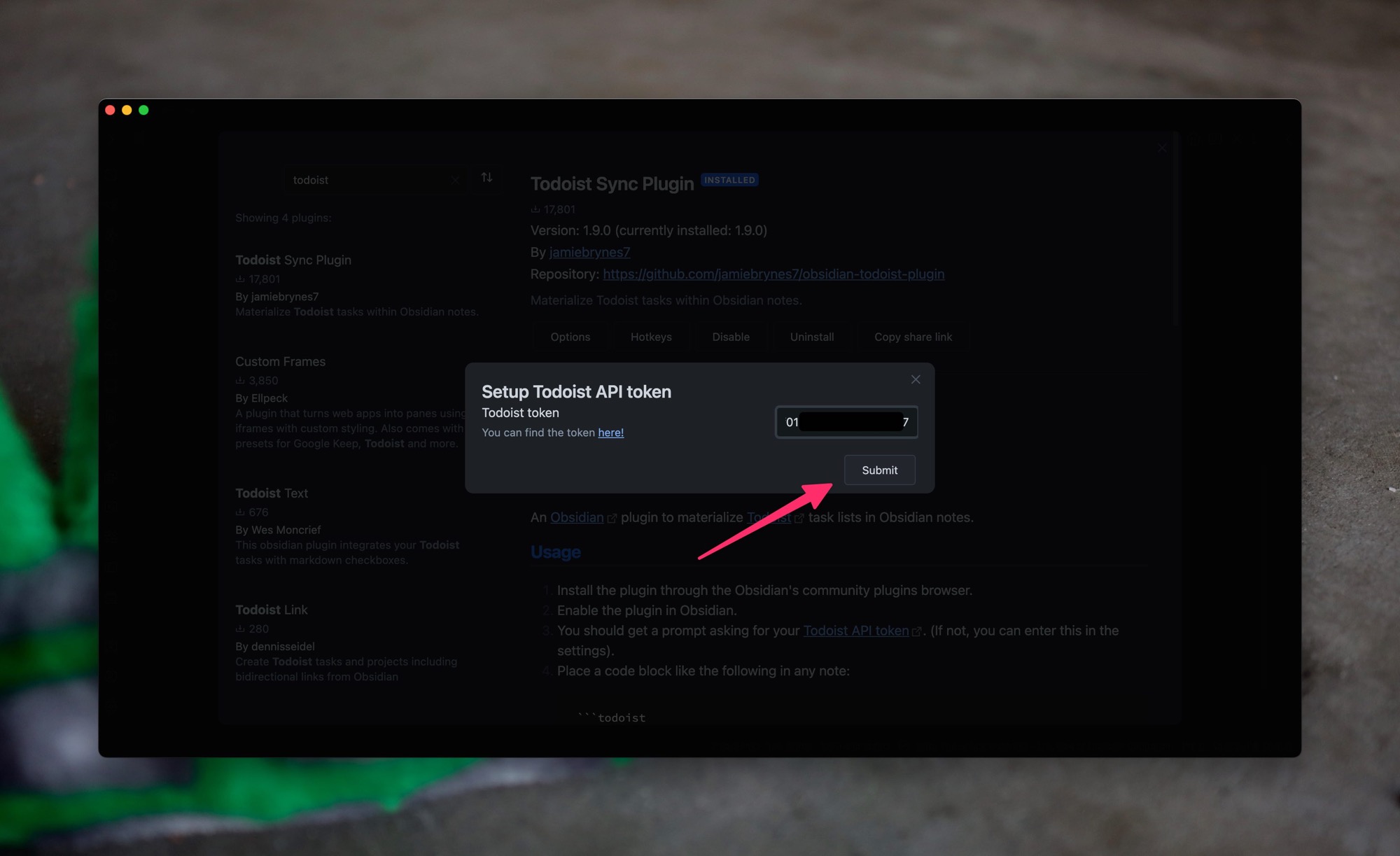This screenshot has width=1400, height=856.
Task: Open plugin Hotkeys settings
Action: 650,337
